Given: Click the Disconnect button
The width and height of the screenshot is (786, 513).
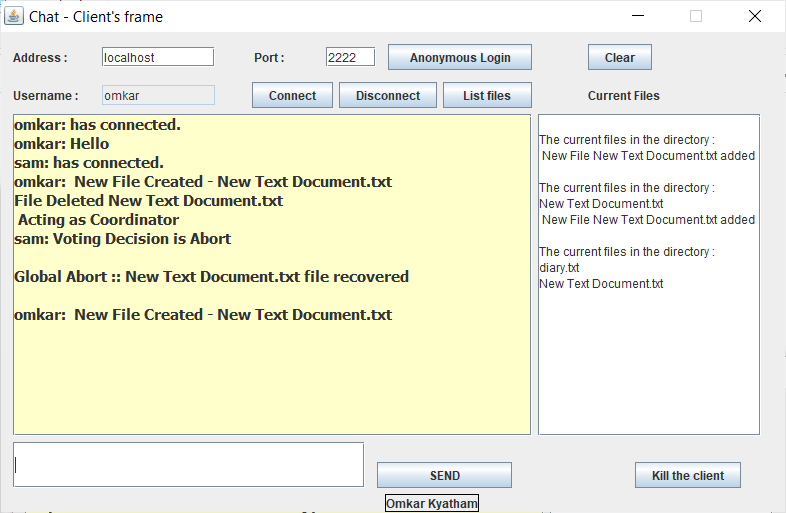Looking at the screenshot, I should (x=388, y=95).
